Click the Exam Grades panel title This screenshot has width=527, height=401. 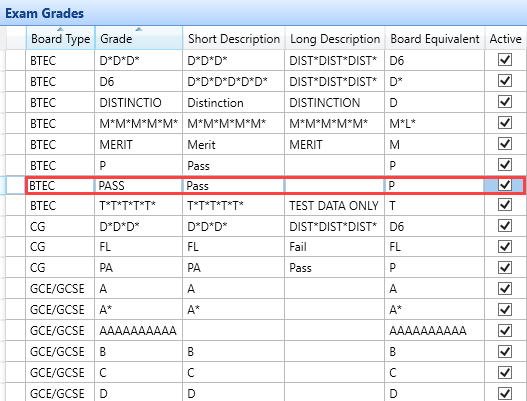point(44,13)
